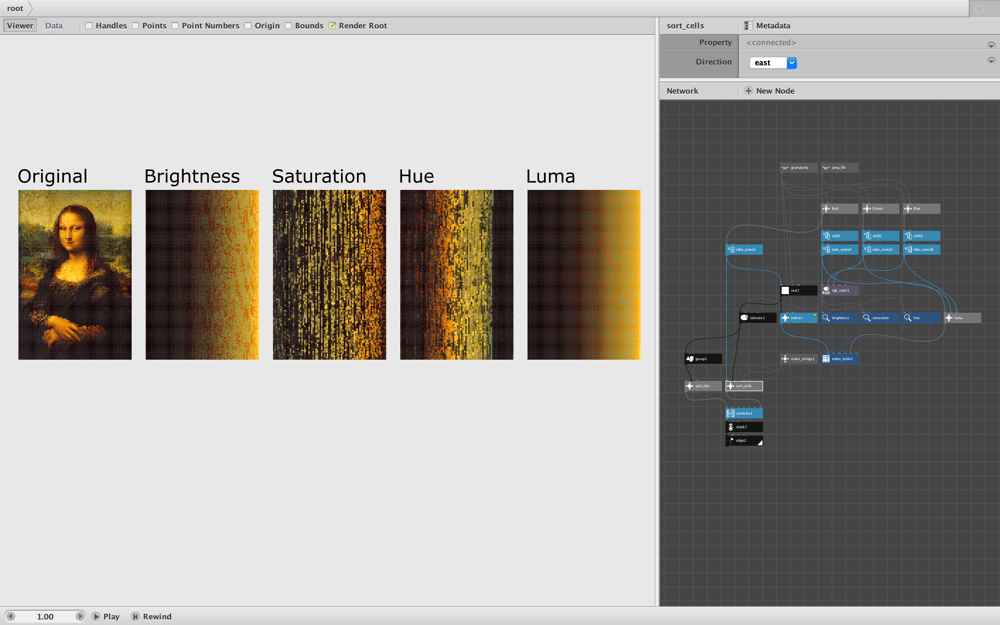Select the shift2 node
1000x625 pixels.
(880, 236)
